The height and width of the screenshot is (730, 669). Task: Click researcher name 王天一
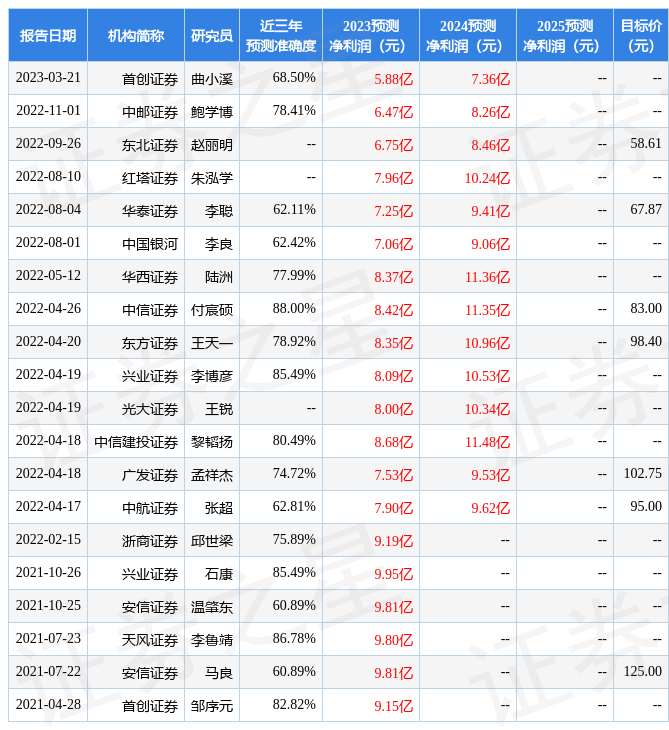(x=212, y=343)
